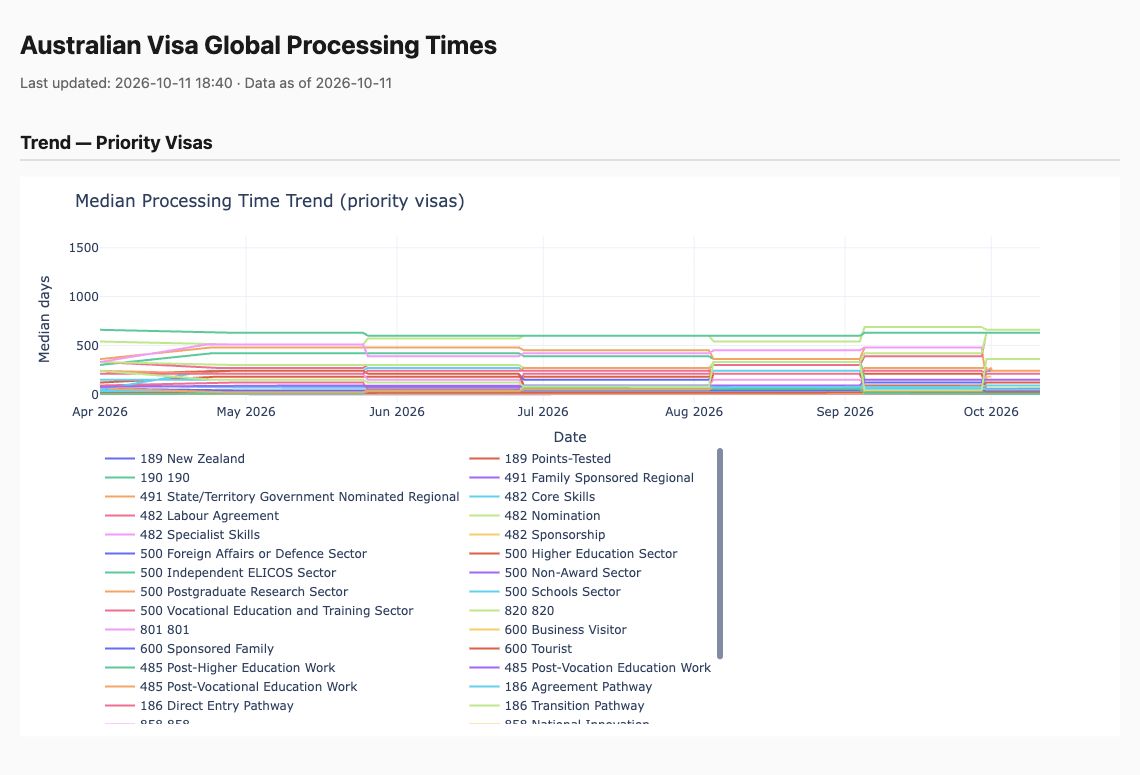Click the Apr 2026 x-axis label
Viewport: 1140px width, 775px height.
(x=100, y=411)
